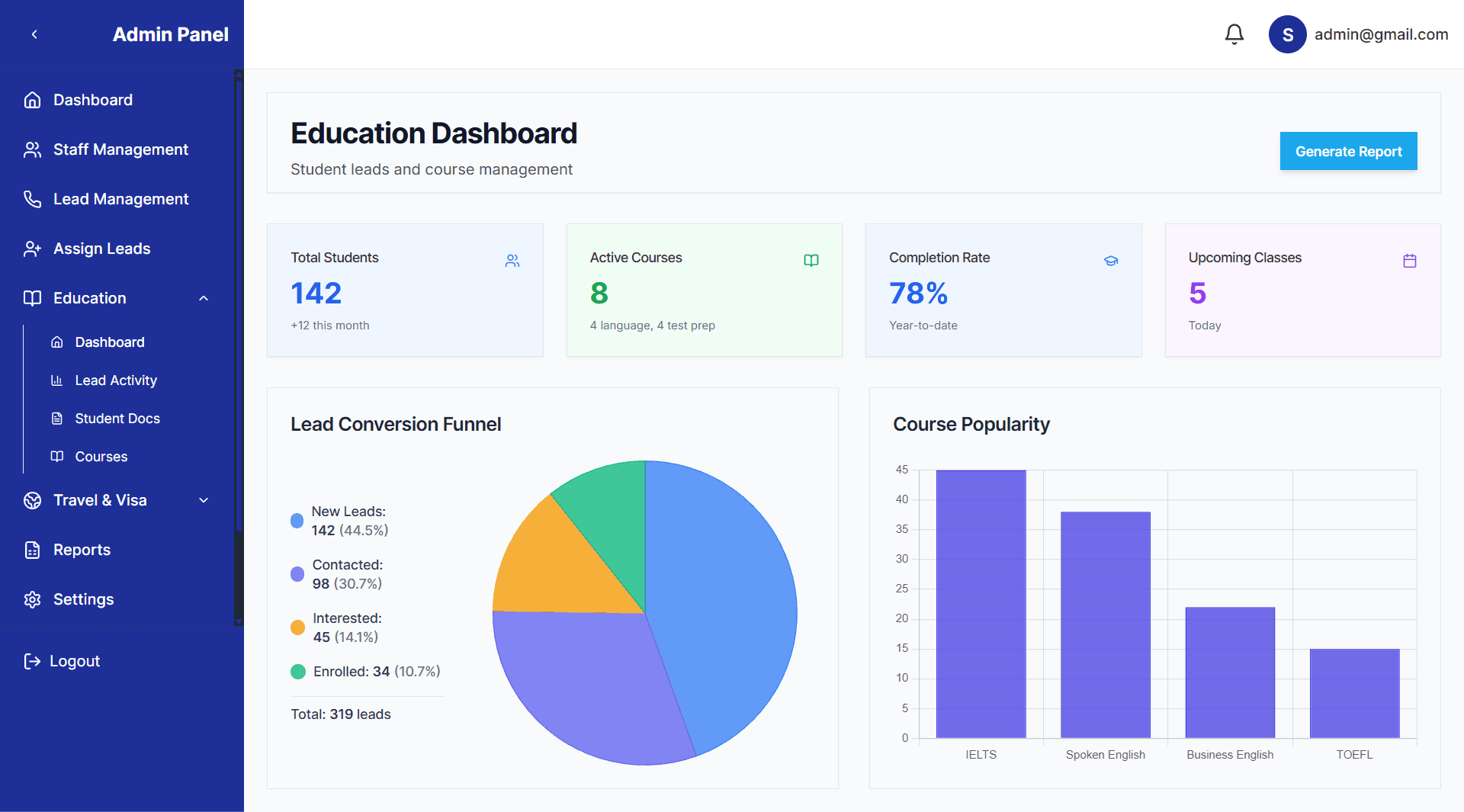Viewport: 1464px width, 812px height.
Task: Go to Lead Activity under Education
Action: [116, 380]
